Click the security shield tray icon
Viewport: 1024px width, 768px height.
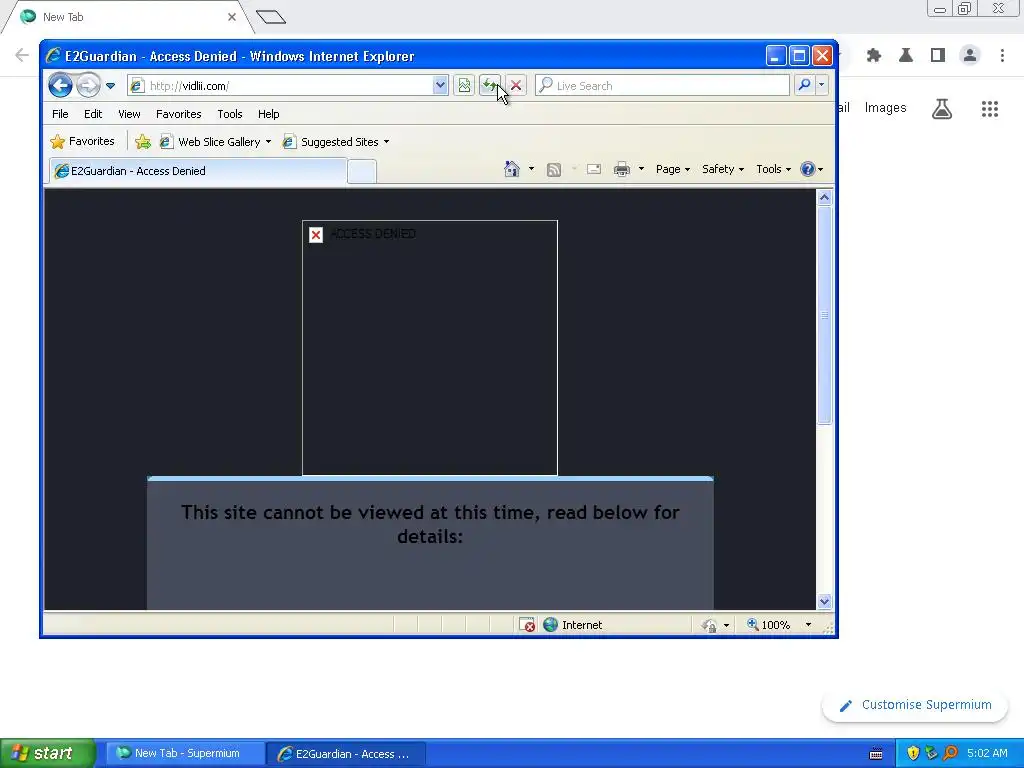913,753
